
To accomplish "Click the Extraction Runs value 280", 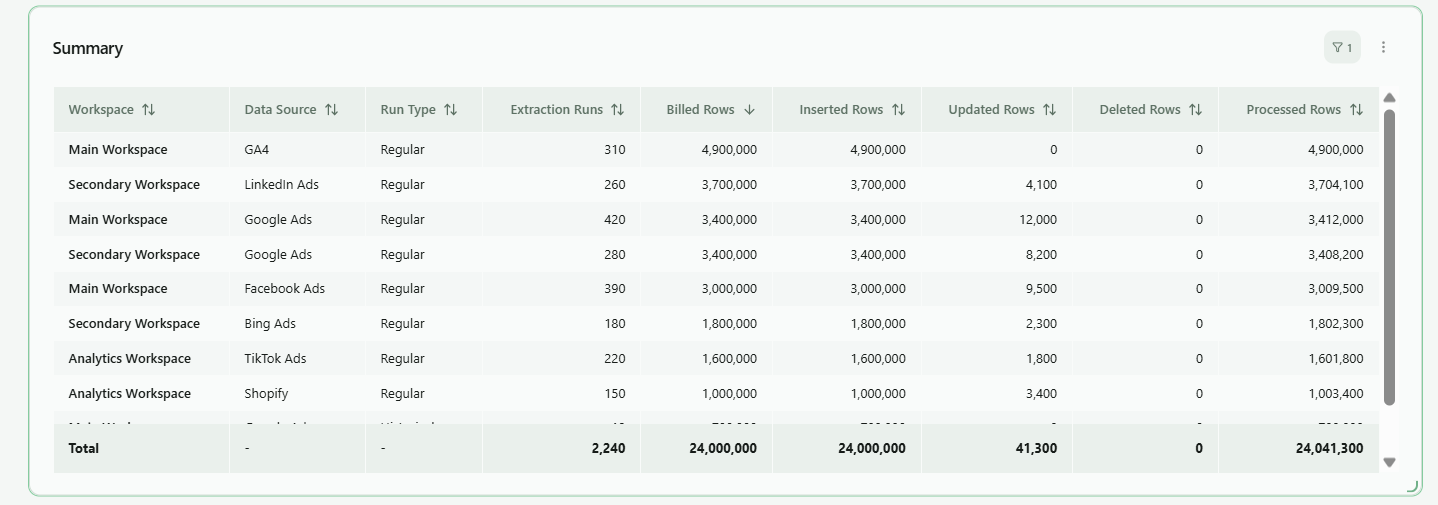I will click(x=615, y=255).
